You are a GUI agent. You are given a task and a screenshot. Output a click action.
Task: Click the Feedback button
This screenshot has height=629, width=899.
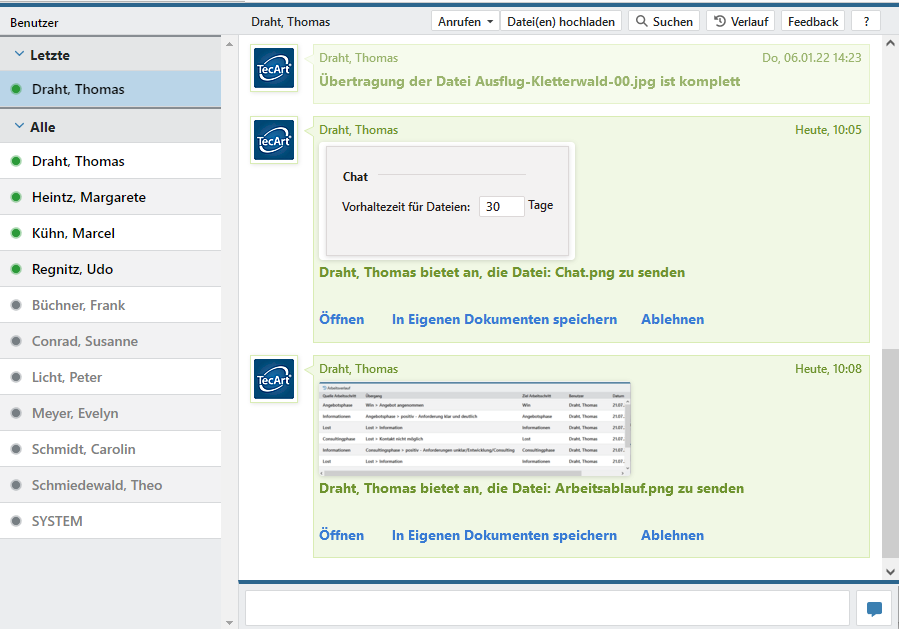click(813, 21)
